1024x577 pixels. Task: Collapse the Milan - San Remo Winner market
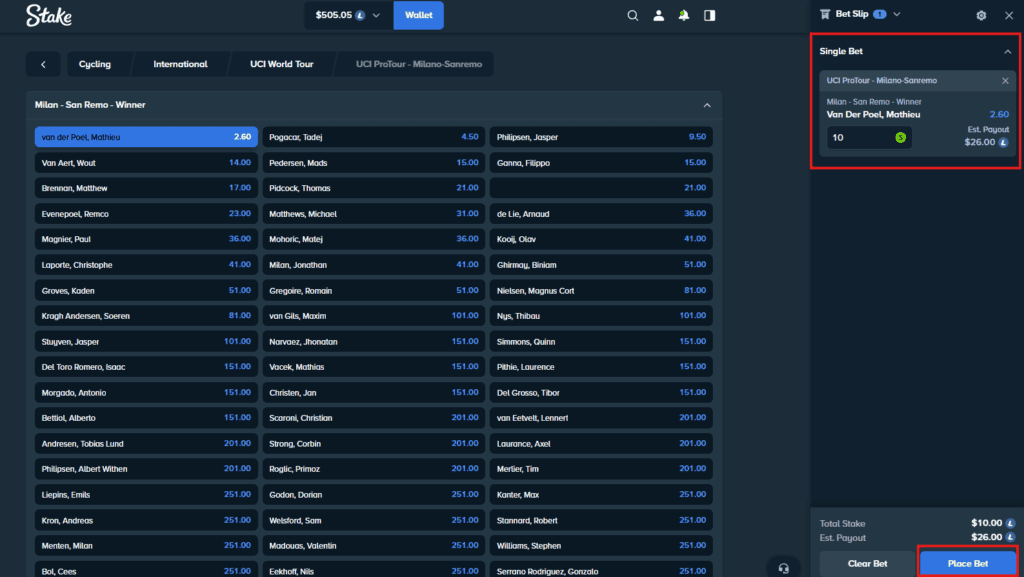(707, 104)
